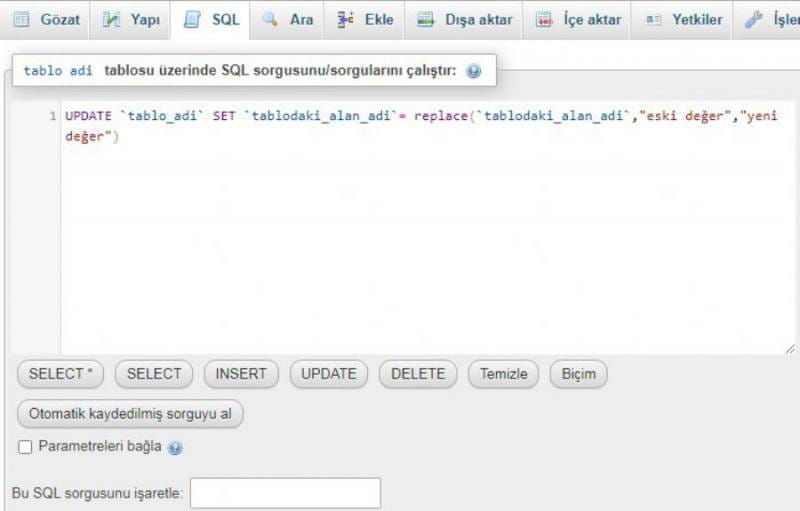
Task: Click the İçe aktar import icon
Action: coord(544,19)
